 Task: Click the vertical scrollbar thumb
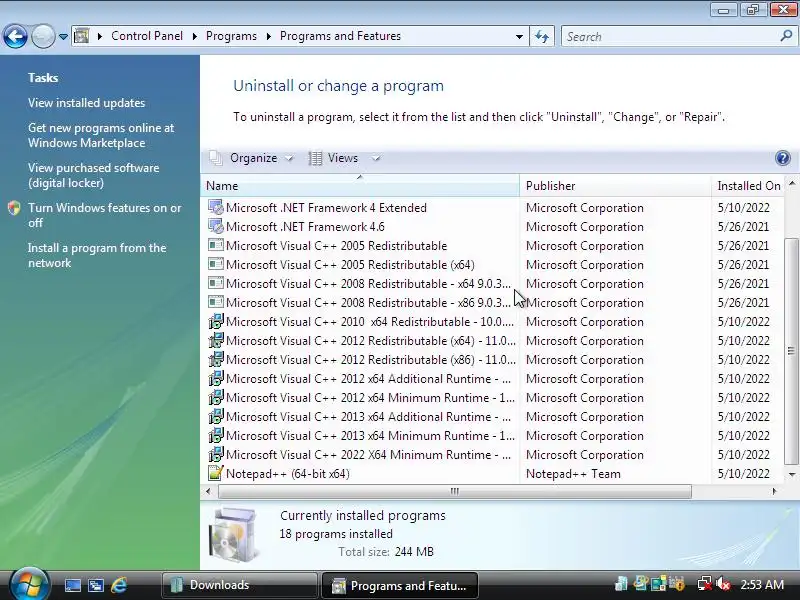[791, 351]
